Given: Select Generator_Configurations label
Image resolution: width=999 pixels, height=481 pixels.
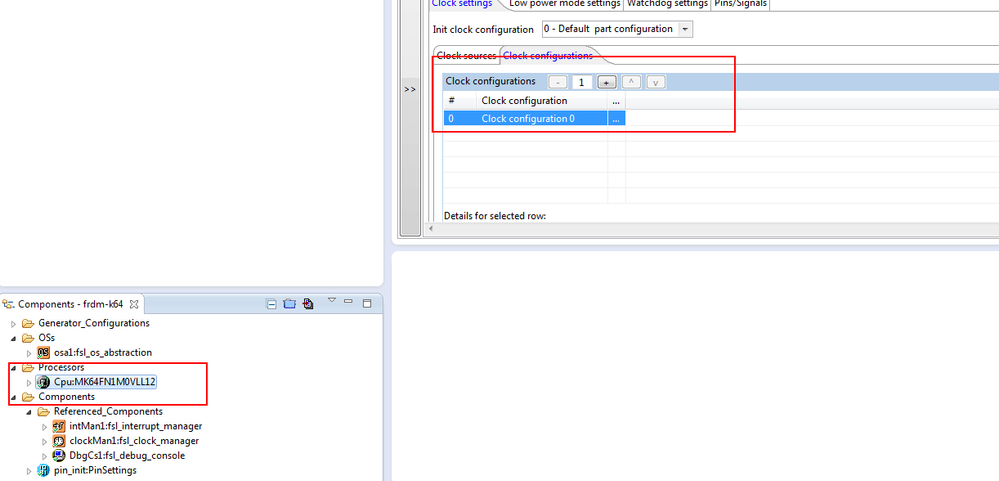Looking at the screenshot, I should click(x=94, y=323).
